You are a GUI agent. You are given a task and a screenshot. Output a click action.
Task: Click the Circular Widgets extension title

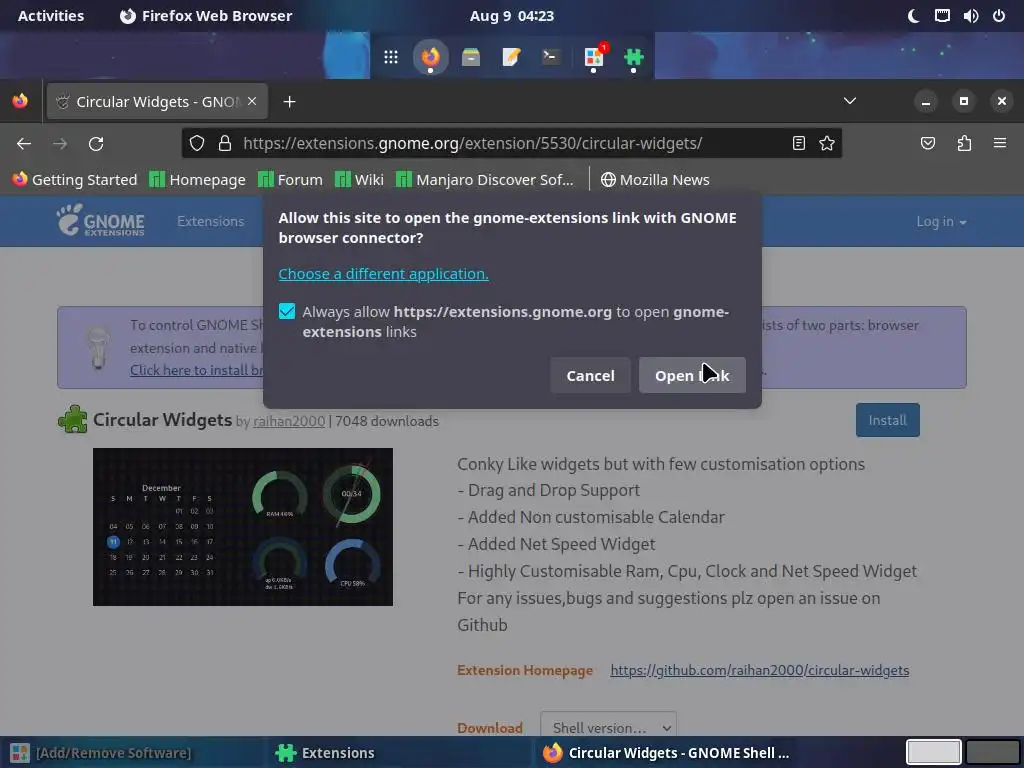point(163,419)
